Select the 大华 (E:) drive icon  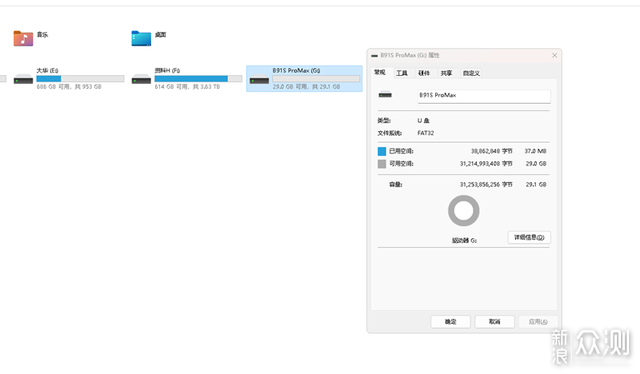point(23,79)
